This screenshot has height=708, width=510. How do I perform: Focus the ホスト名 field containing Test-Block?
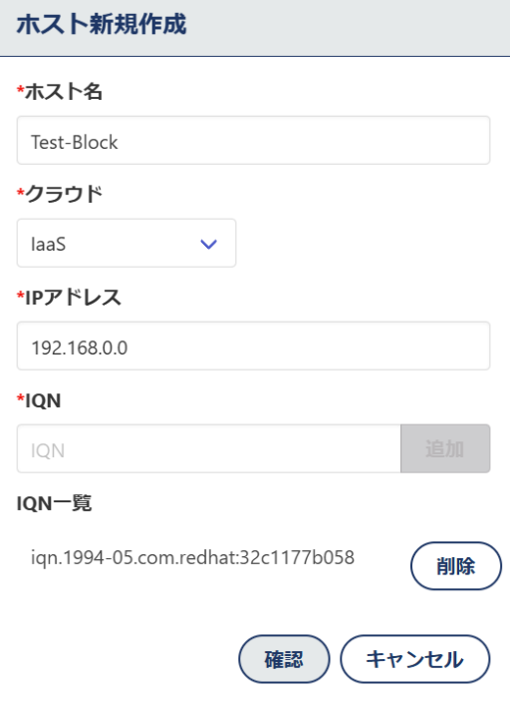[253, 140]
